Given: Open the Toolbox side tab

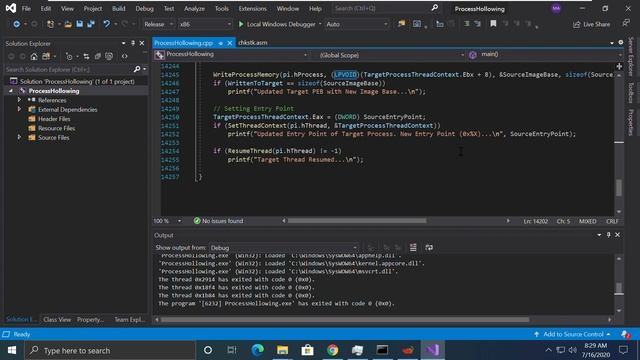Looking at the screenshot, I should point(631,93).
